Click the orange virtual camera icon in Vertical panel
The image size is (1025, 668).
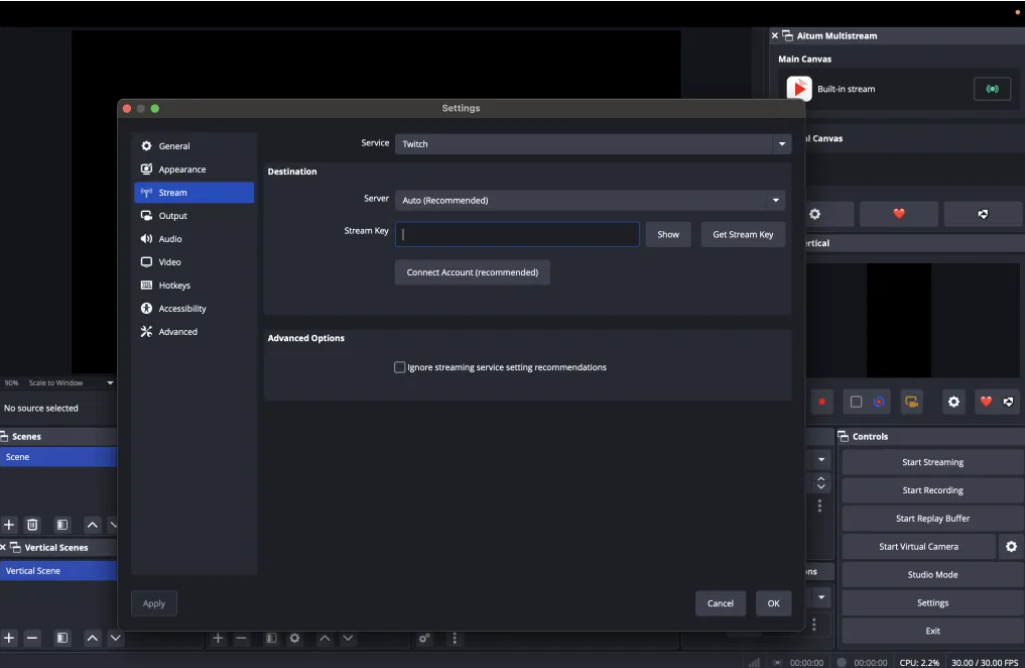(x=911, y=402)
